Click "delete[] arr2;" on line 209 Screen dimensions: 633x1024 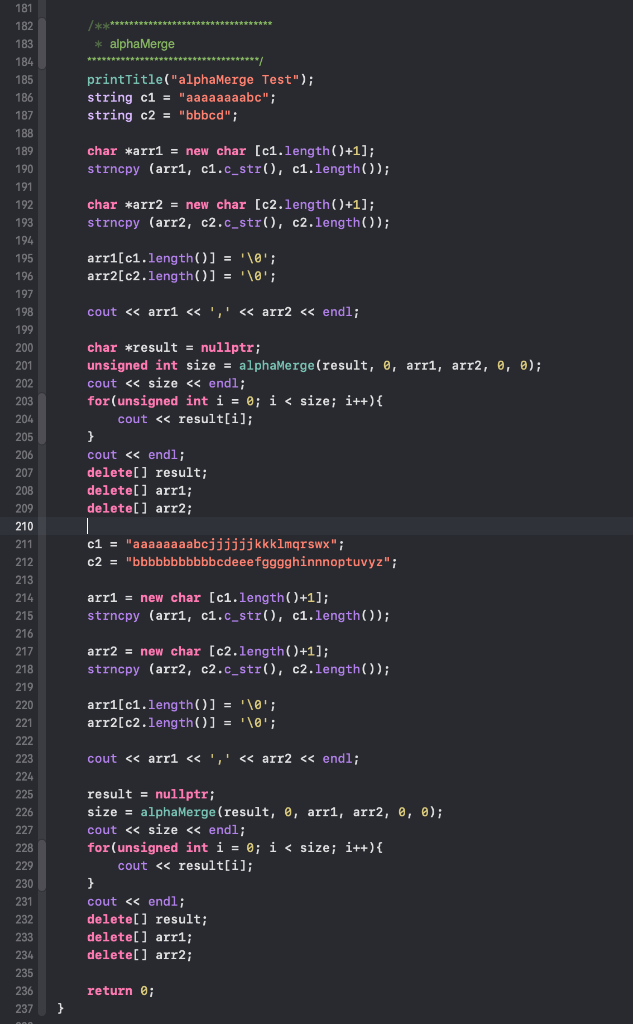(140, 509)
